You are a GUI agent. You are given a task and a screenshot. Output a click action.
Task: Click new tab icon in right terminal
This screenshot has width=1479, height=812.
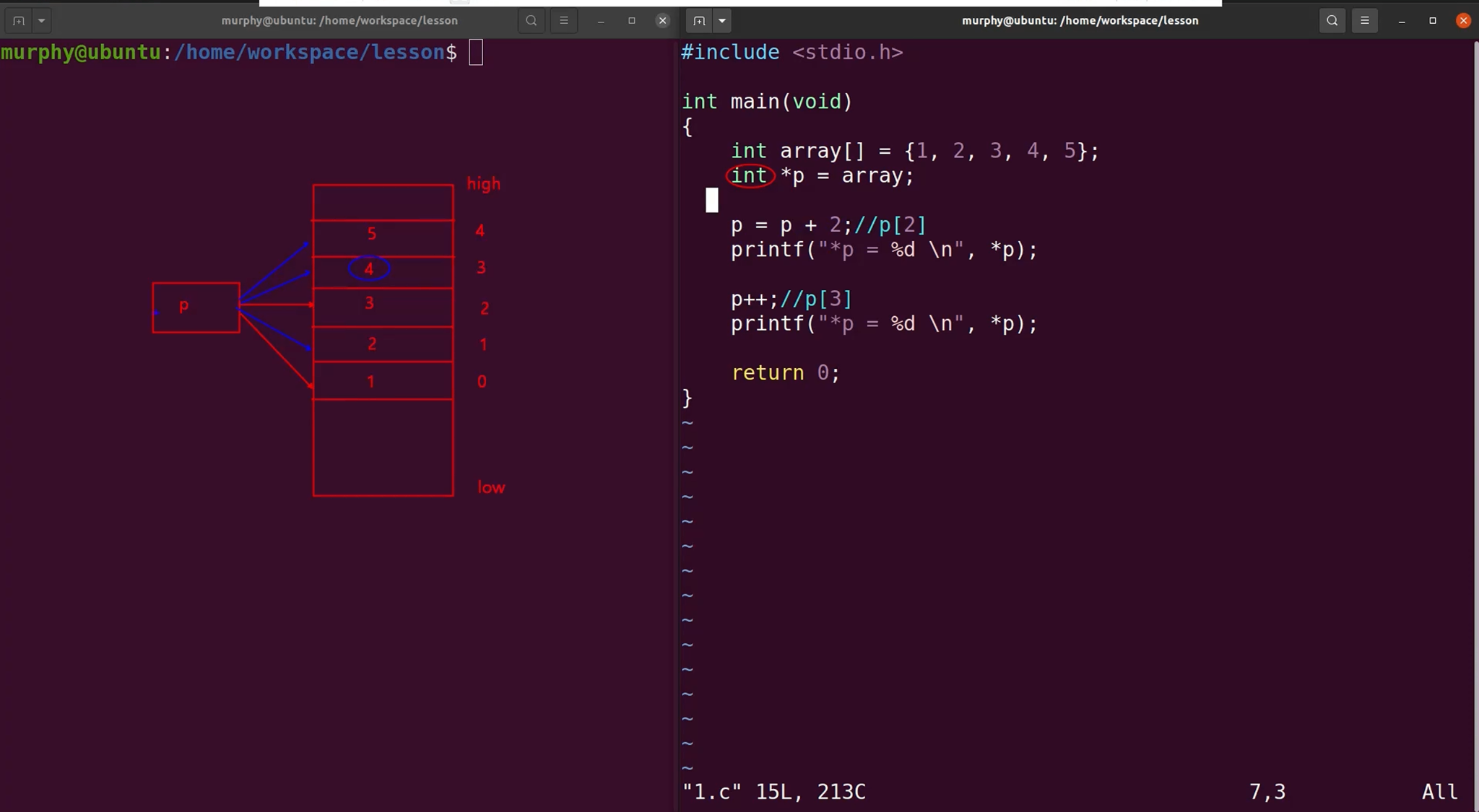coord(699,21)
